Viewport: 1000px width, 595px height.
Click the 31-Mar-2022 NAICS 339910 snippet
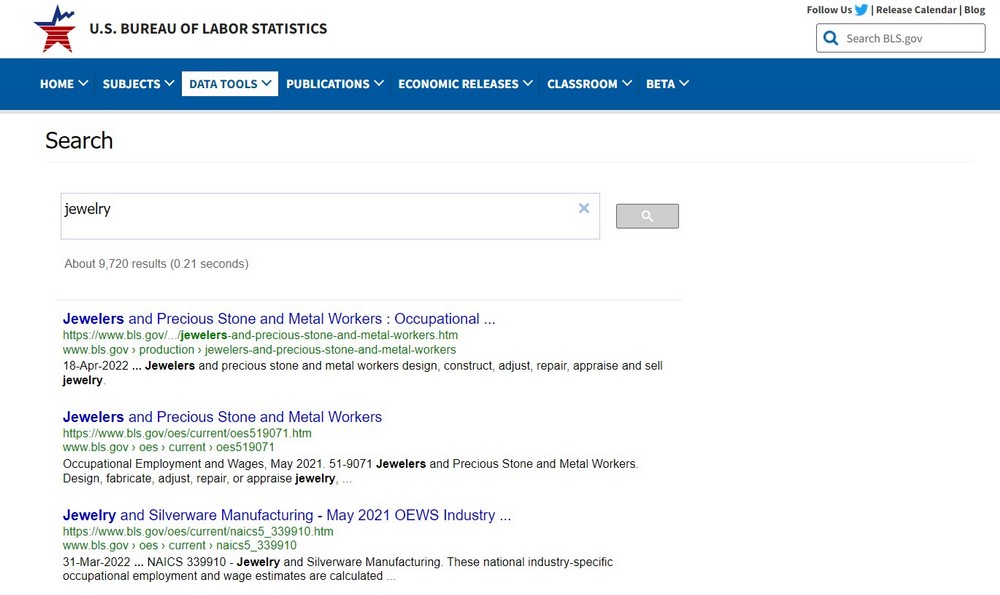click(x=337, y=569)
